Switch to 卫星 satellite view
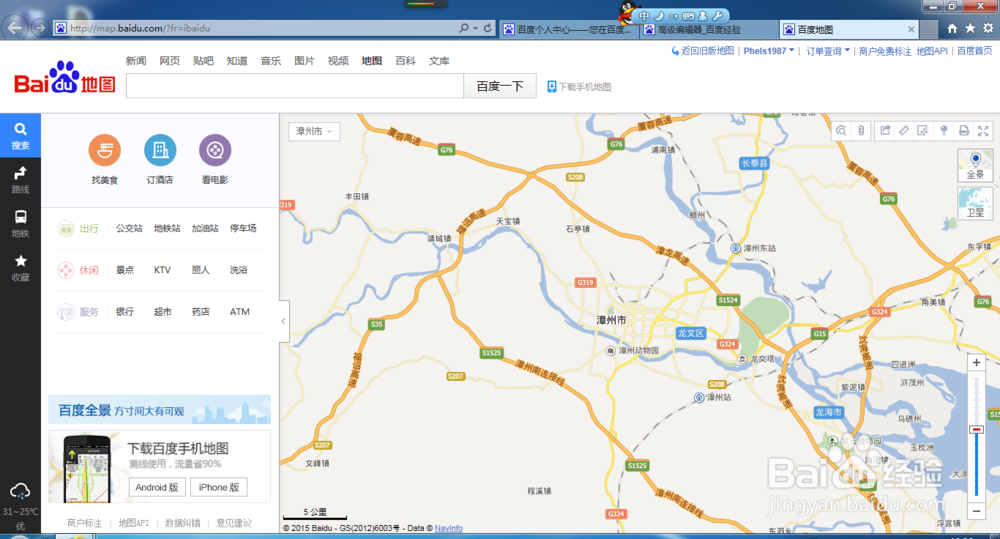 (975, 203)
